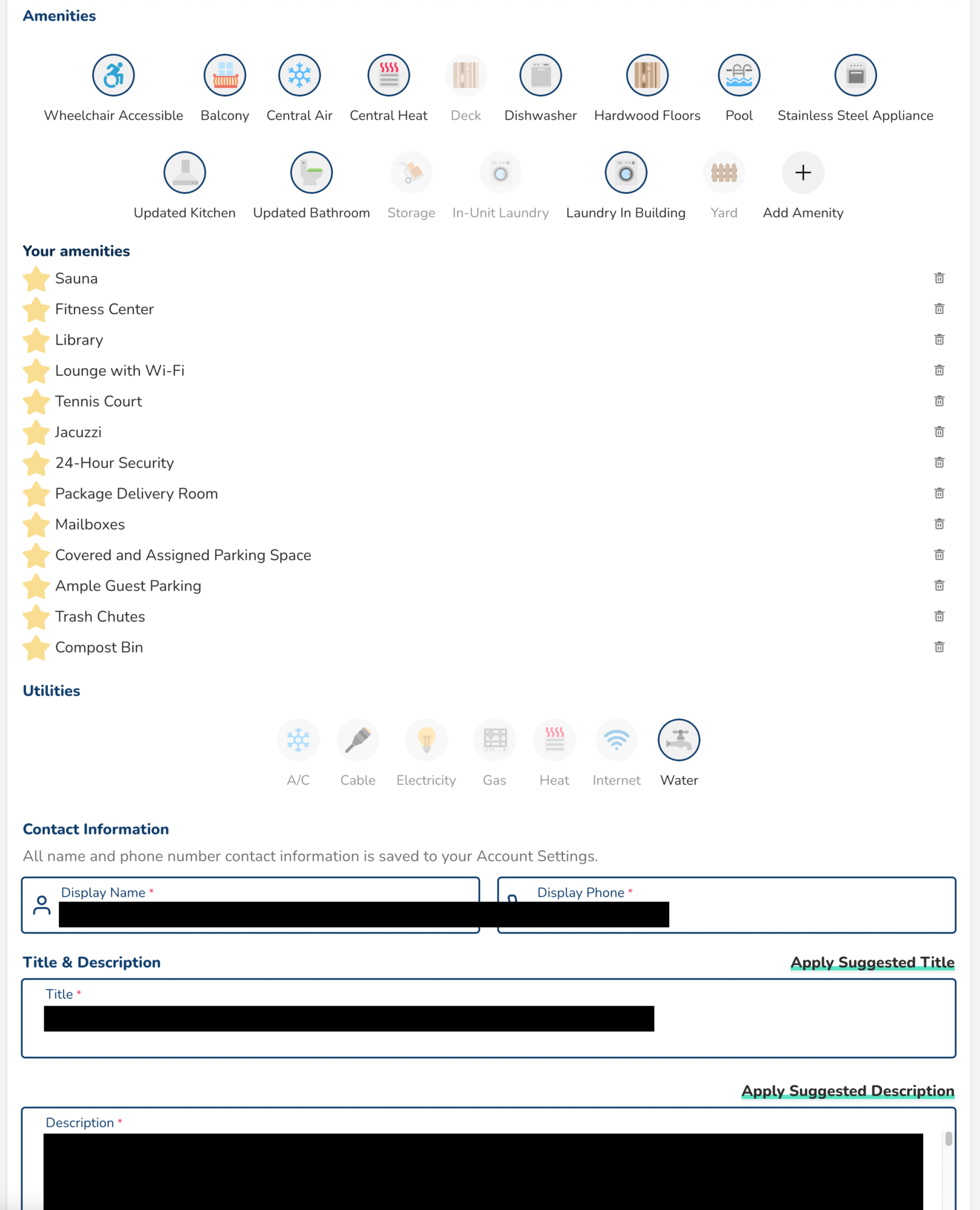Viewport: 980px width, 1210px height.
Task: Click the Balcony amenity icon
Action: pos(224,75)
